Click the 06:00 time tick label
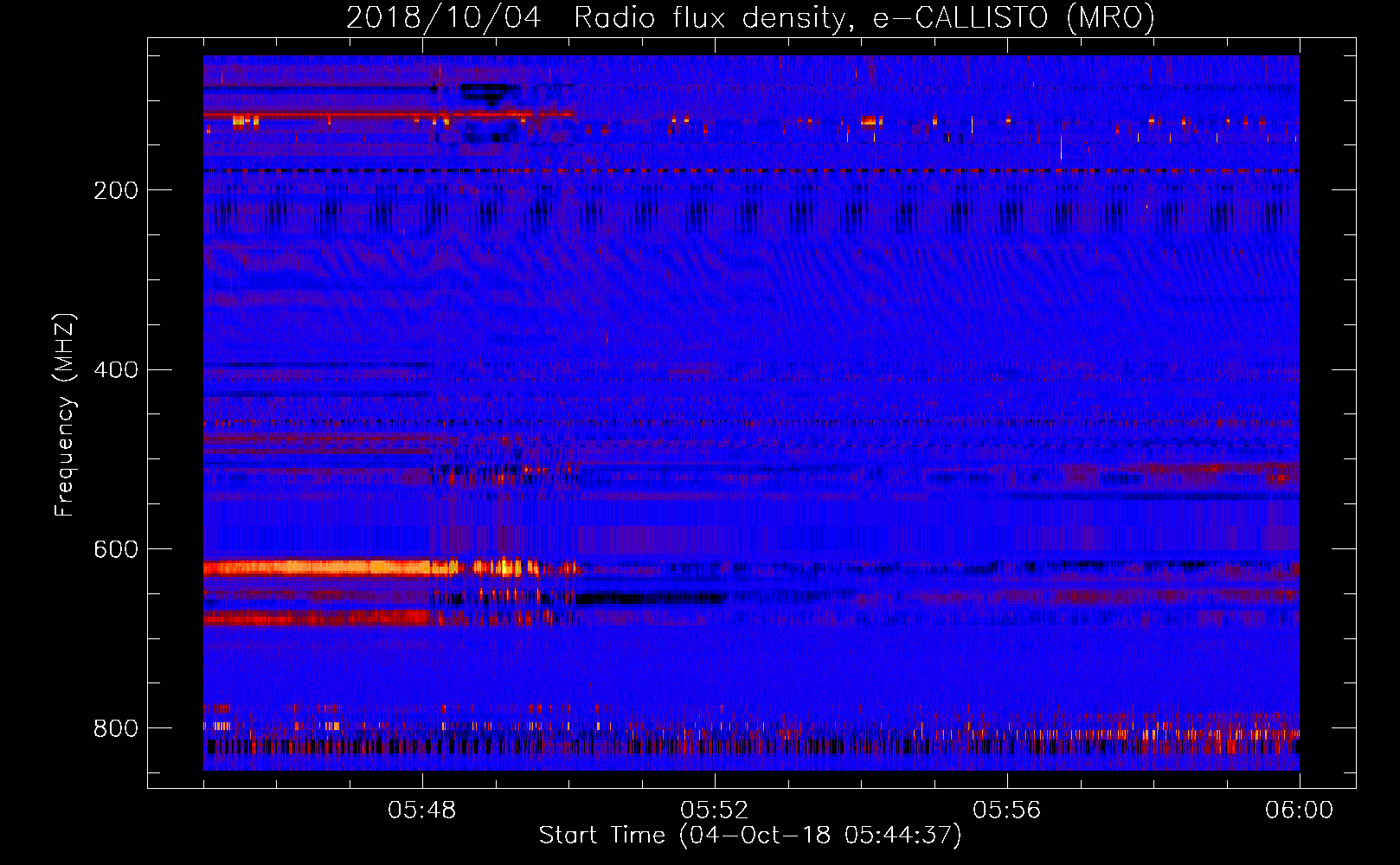 [x=1300, y=811]
